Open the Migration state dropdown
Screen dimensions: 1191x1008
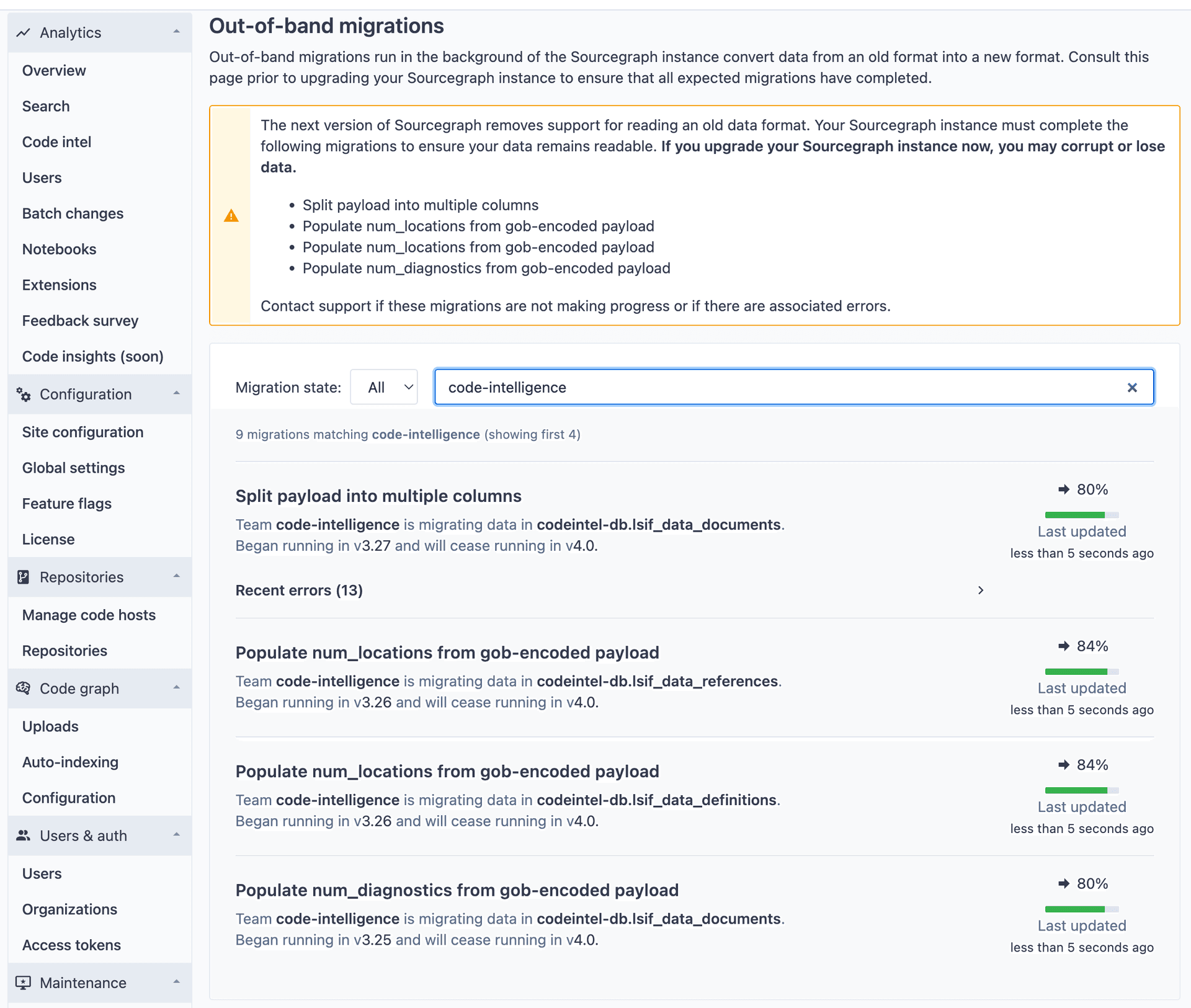click(384, 387)
